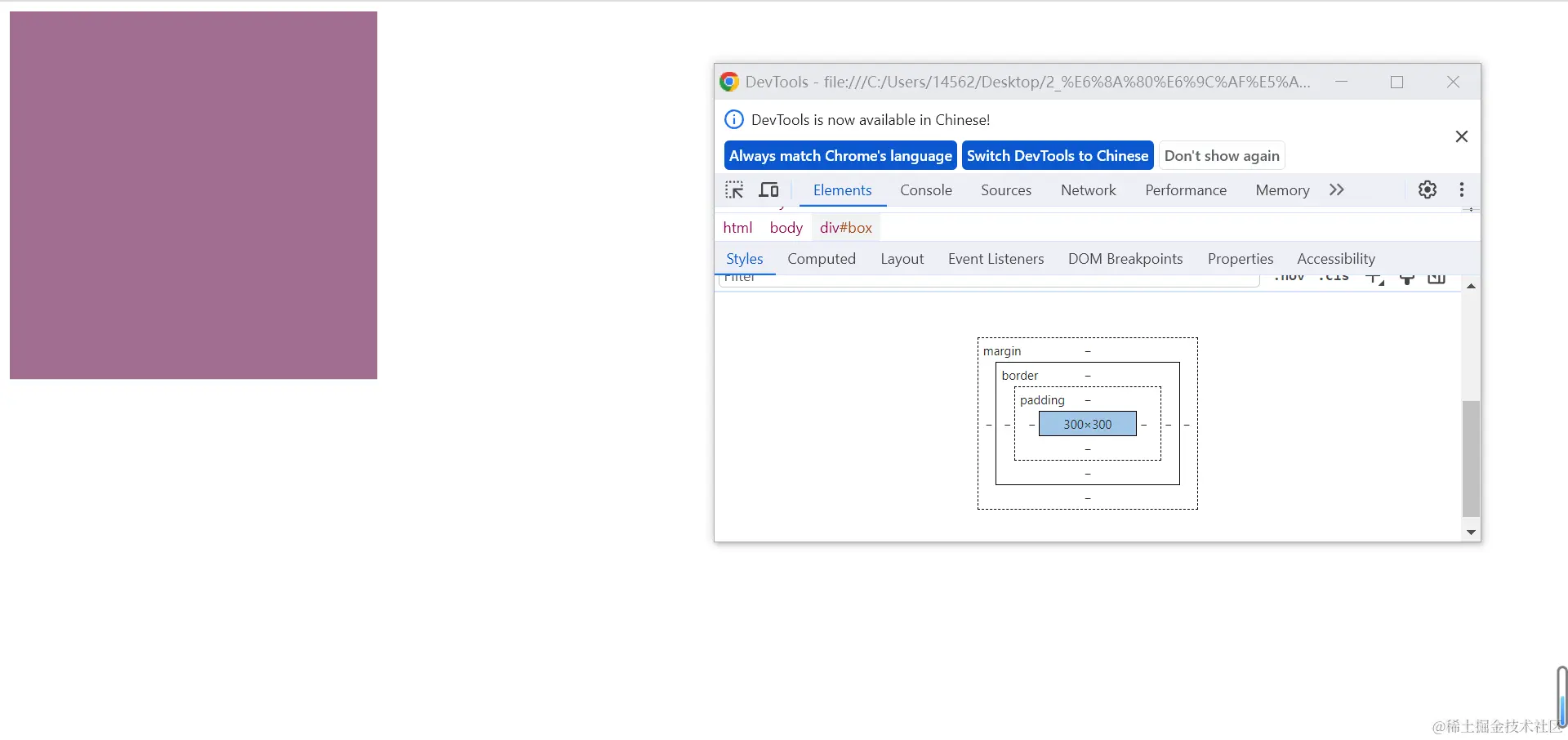1568x740 pixels.
Task: Click Always match Chrome's language button
Action: (x=840, y=156)
